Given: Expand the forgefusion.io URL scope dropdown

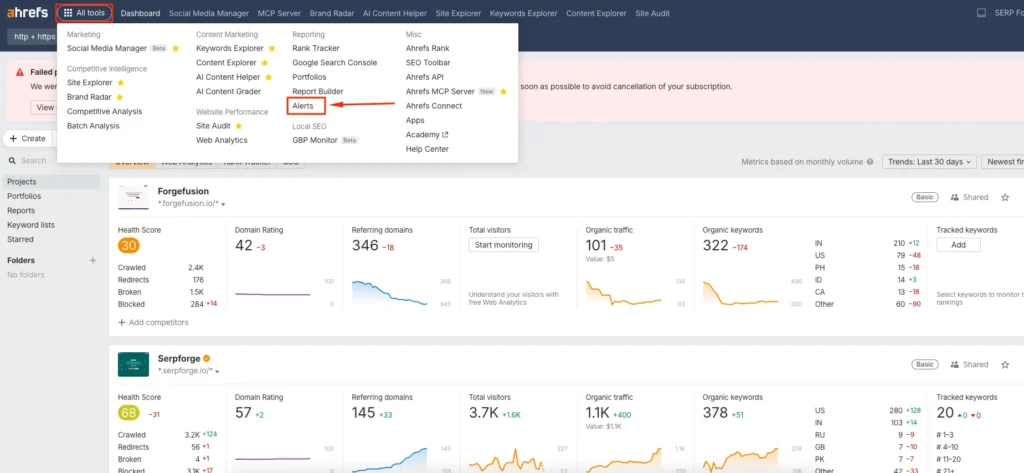Looking at the screenshot, I should coord(223,204).
